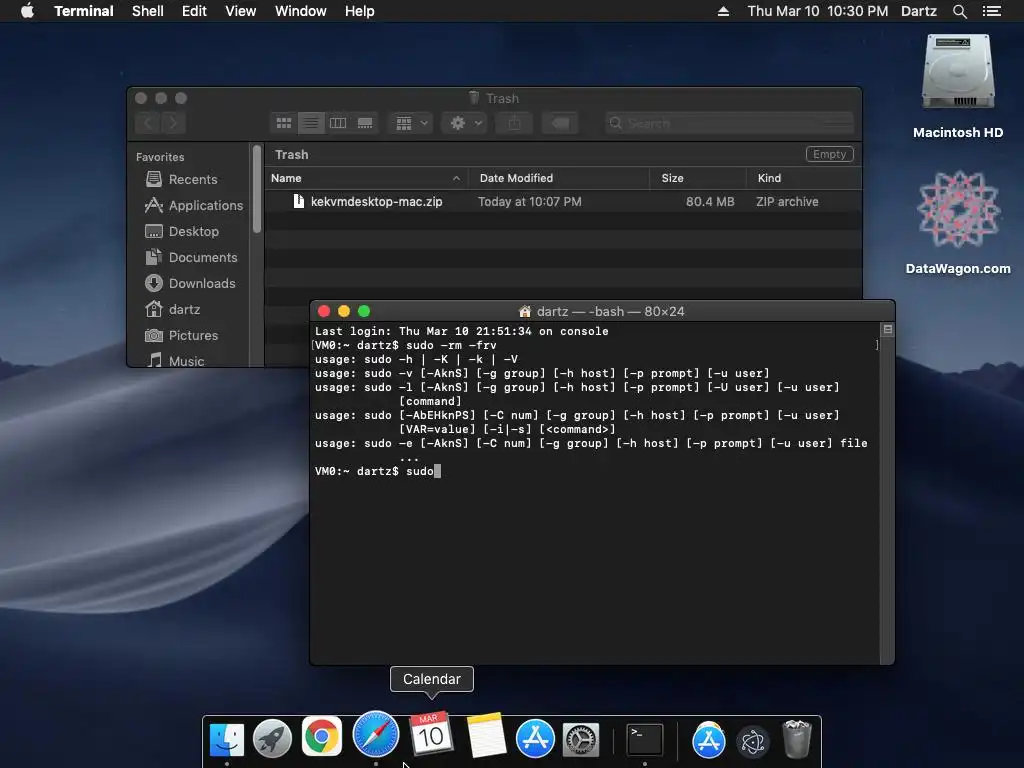Viewport: 1024px width, 768px height.
Task: Open Calendar app in the Dock
Action: pos(431,734)
